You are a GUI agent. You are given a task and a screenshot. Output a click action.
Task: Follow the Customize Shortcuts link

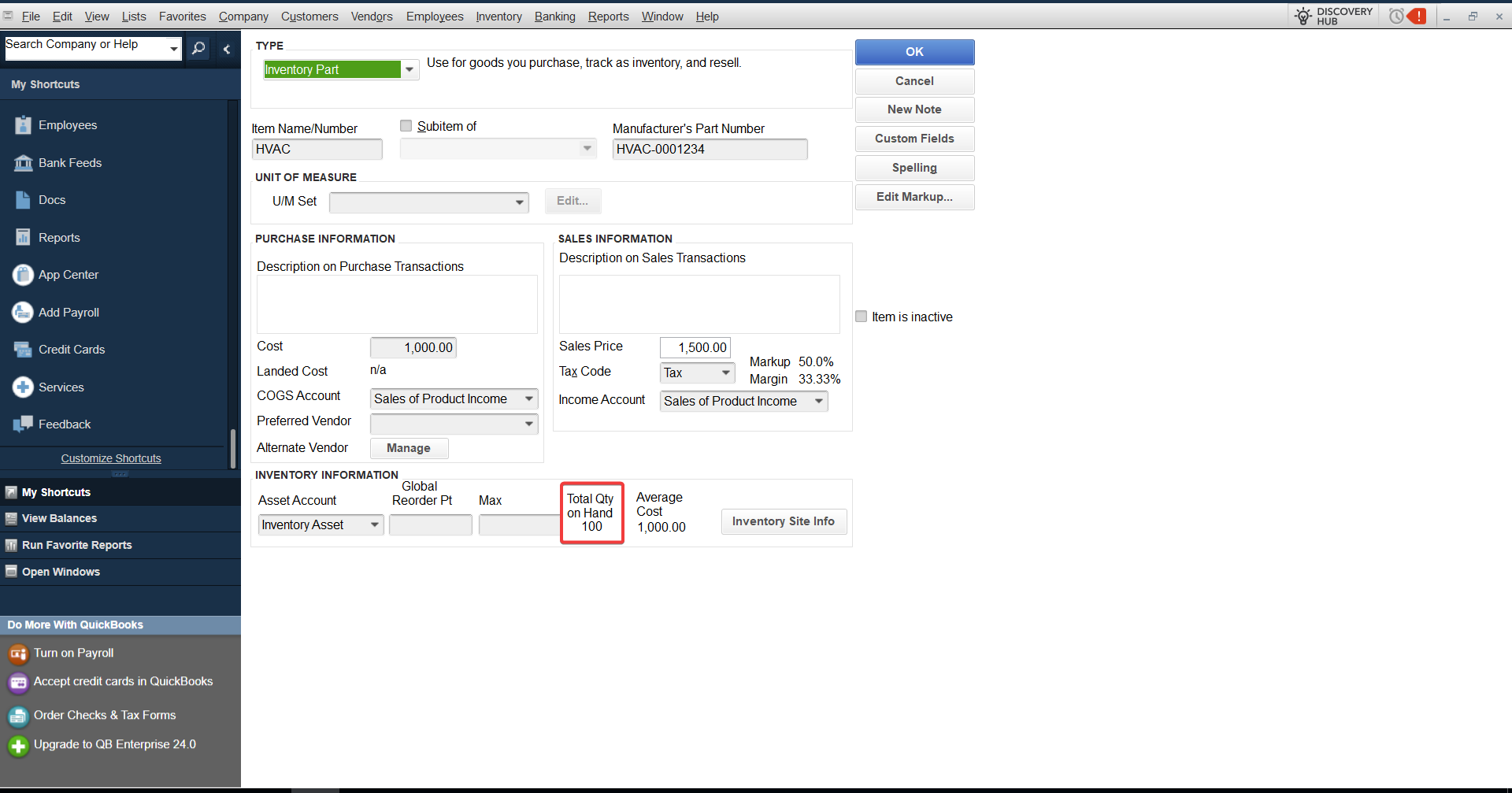[111, 458]
